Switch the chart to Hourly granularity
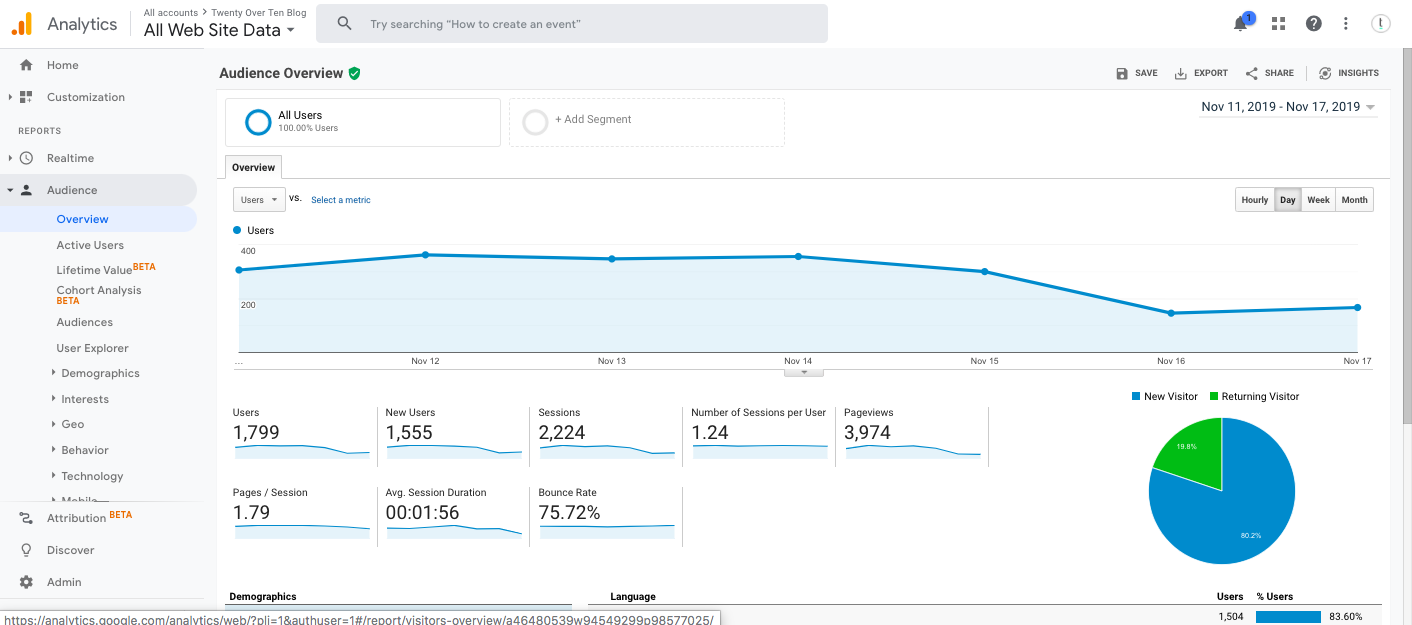This screenshot has height=625, width=1412. click(1254, 199)
